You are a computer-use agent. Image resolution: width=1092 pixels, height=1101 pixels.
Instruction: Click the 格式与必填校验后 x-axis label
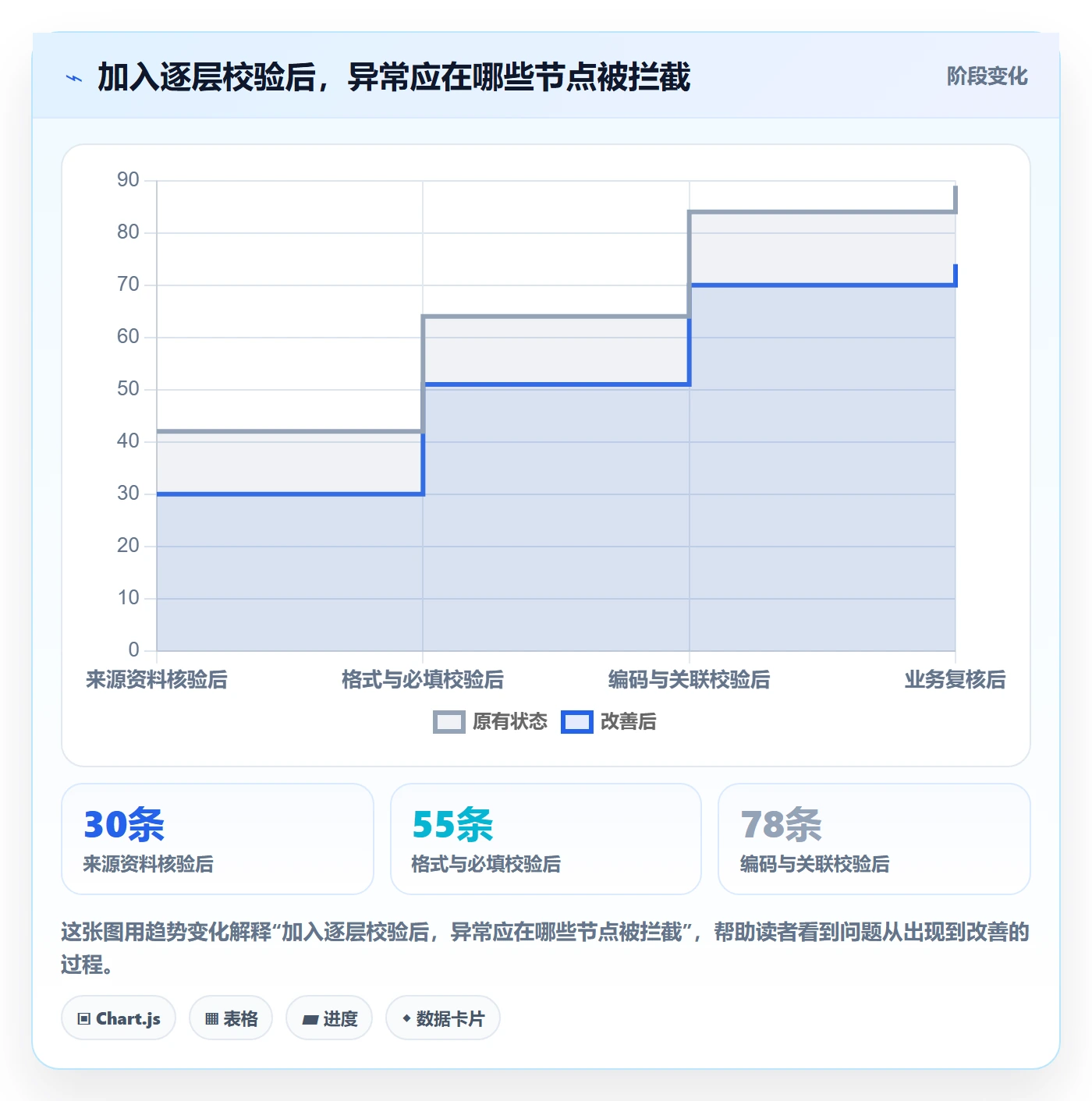(x=423, y=680)
